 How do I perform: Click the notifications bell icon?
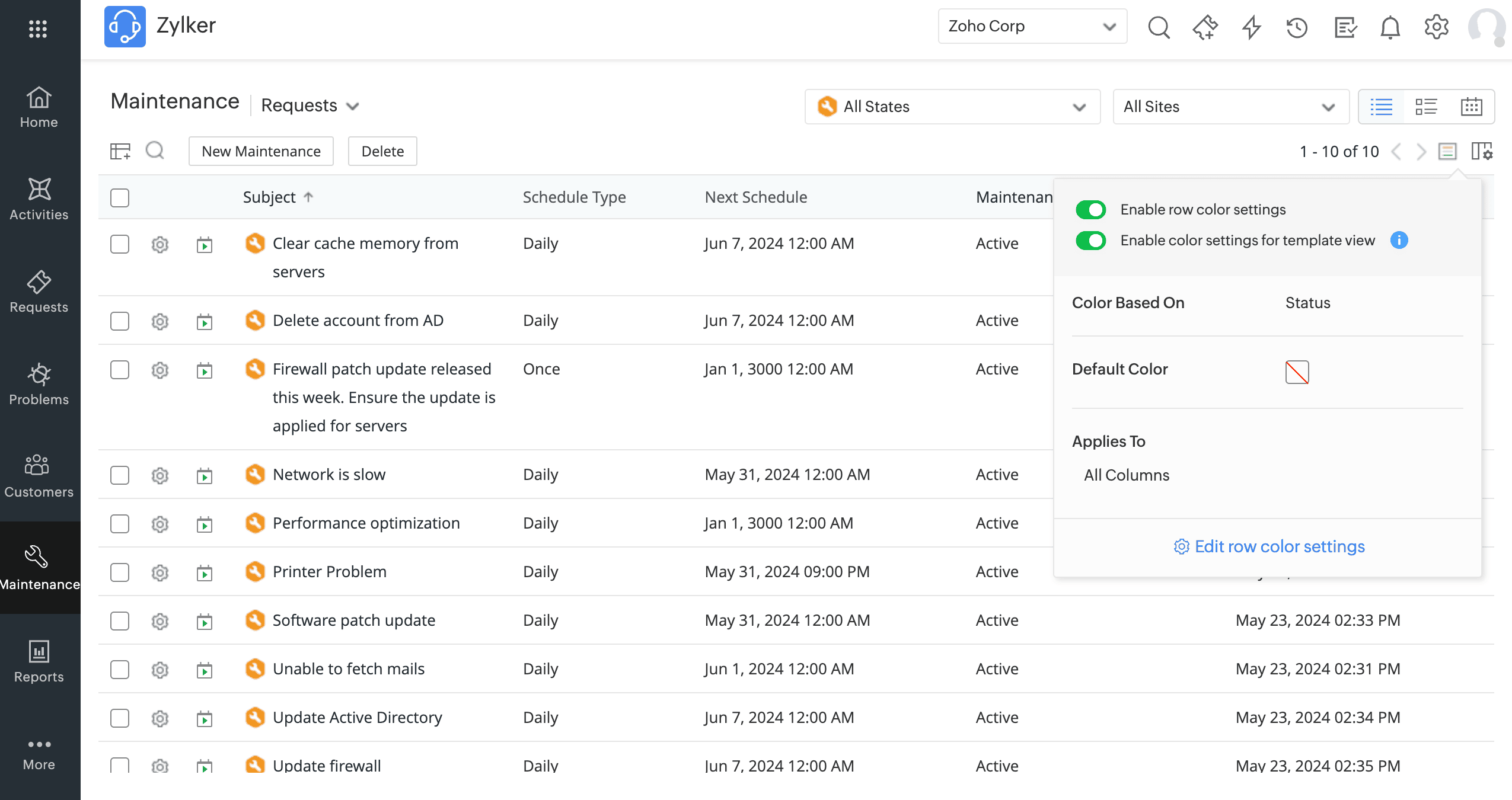[x=1390, y=27]
